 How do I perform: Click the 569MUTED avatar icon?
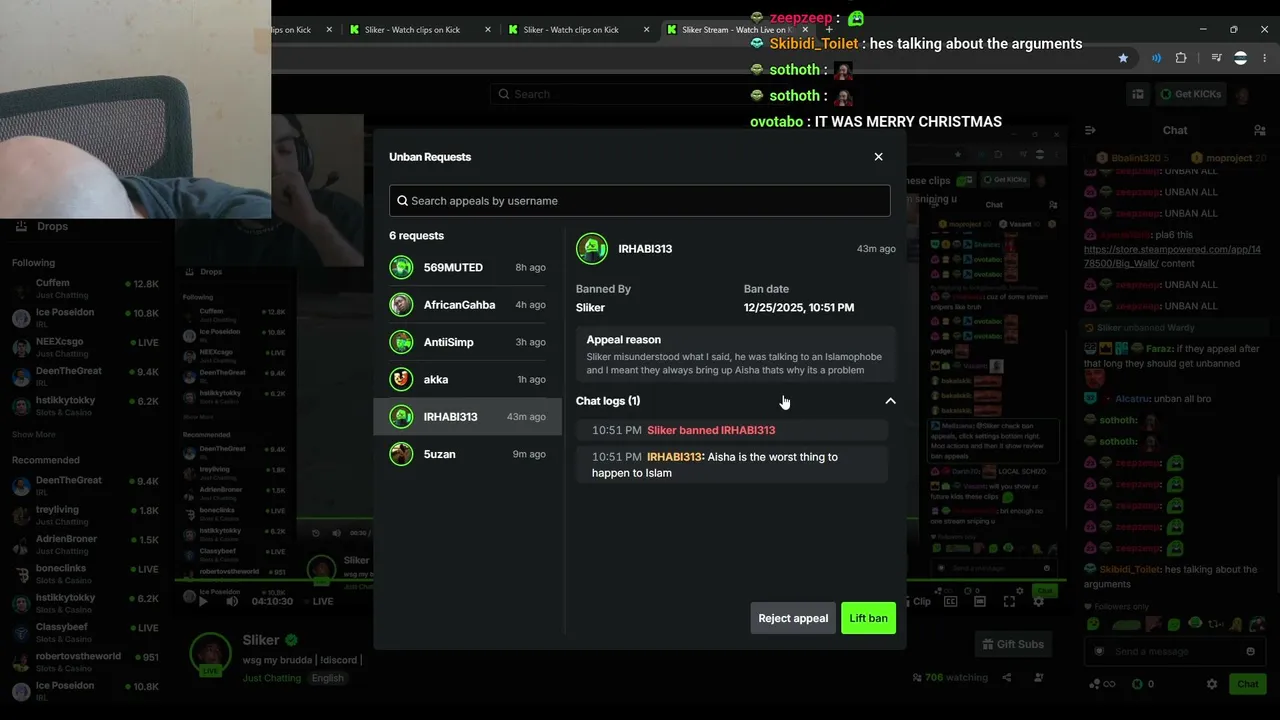point(401,268)
